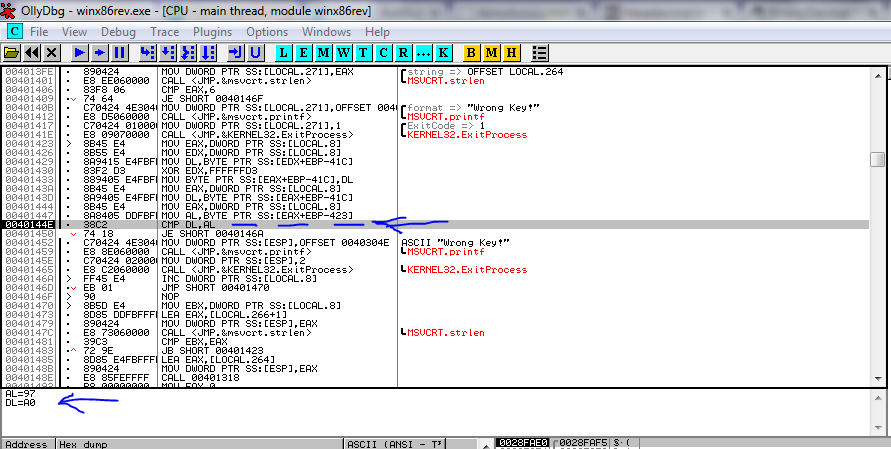Open Memory breakpoints (yellow M button)

[492, 53]
